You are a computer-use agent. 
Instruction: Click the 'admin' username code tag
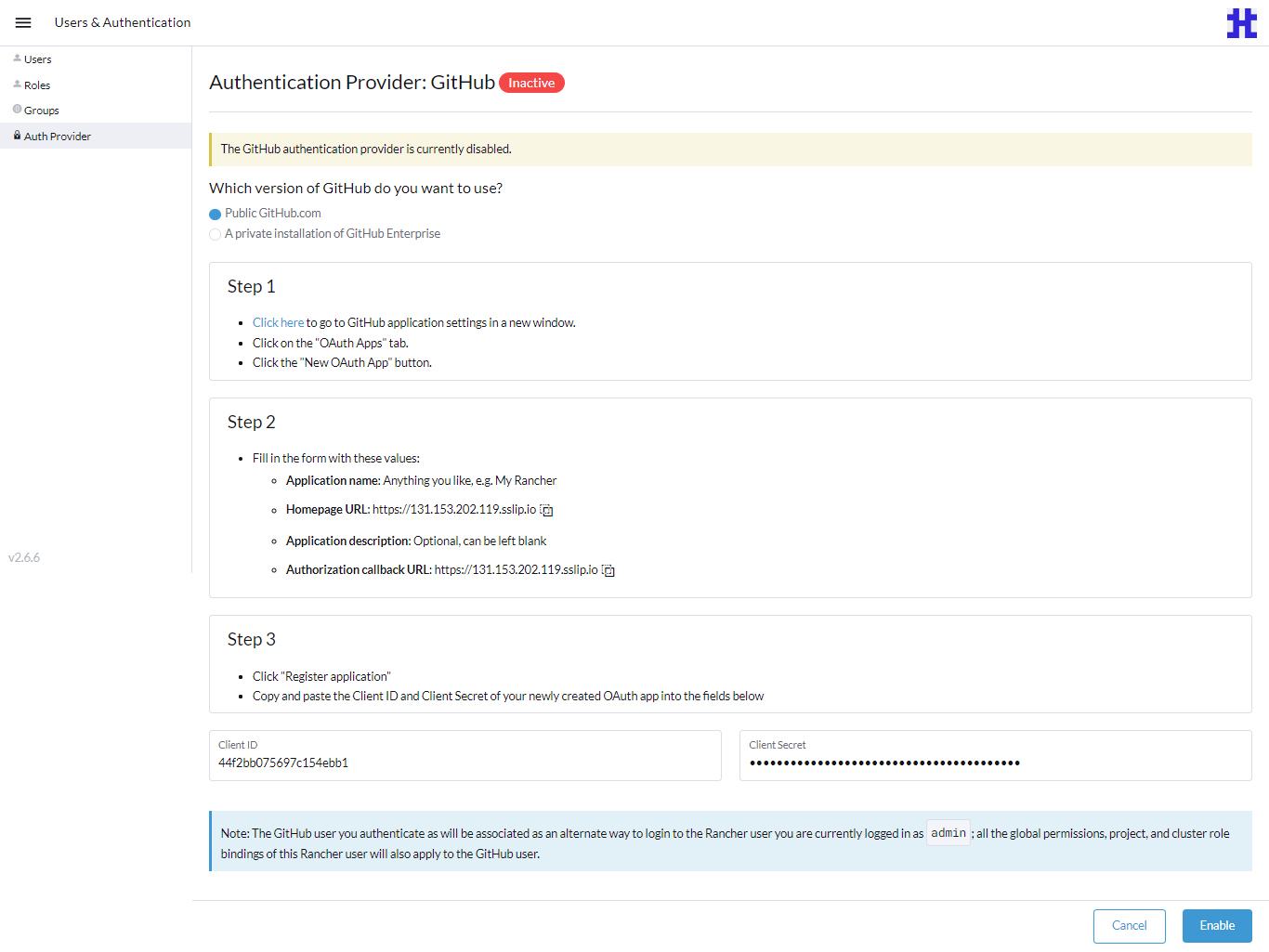pos(948,833)
